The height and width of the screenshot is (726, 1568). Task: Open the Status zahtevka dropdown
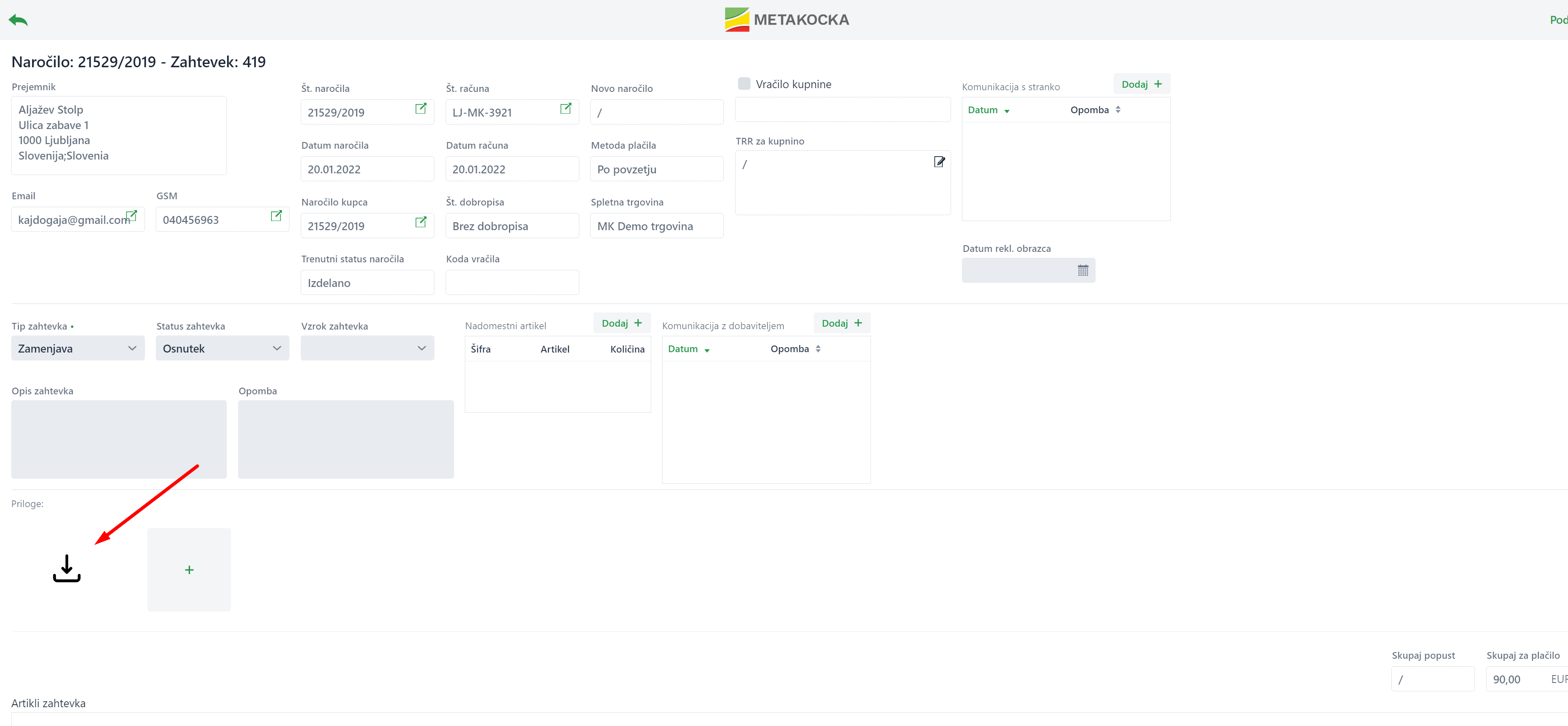(x=222, y=348)
